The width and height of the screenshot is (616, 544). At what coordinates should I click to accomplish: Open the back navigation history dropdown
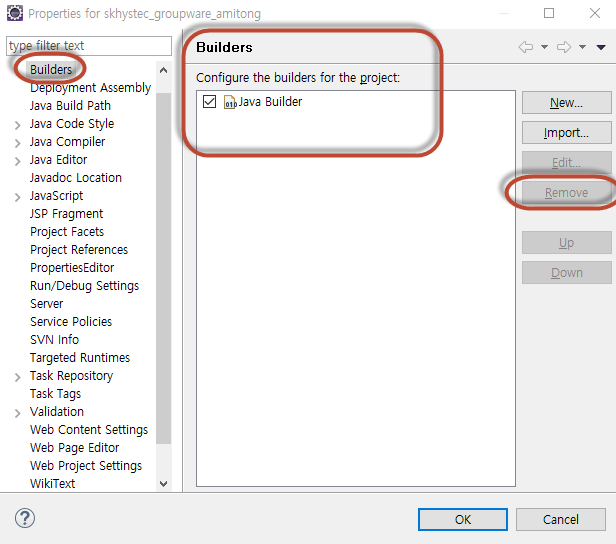point(544,47)
